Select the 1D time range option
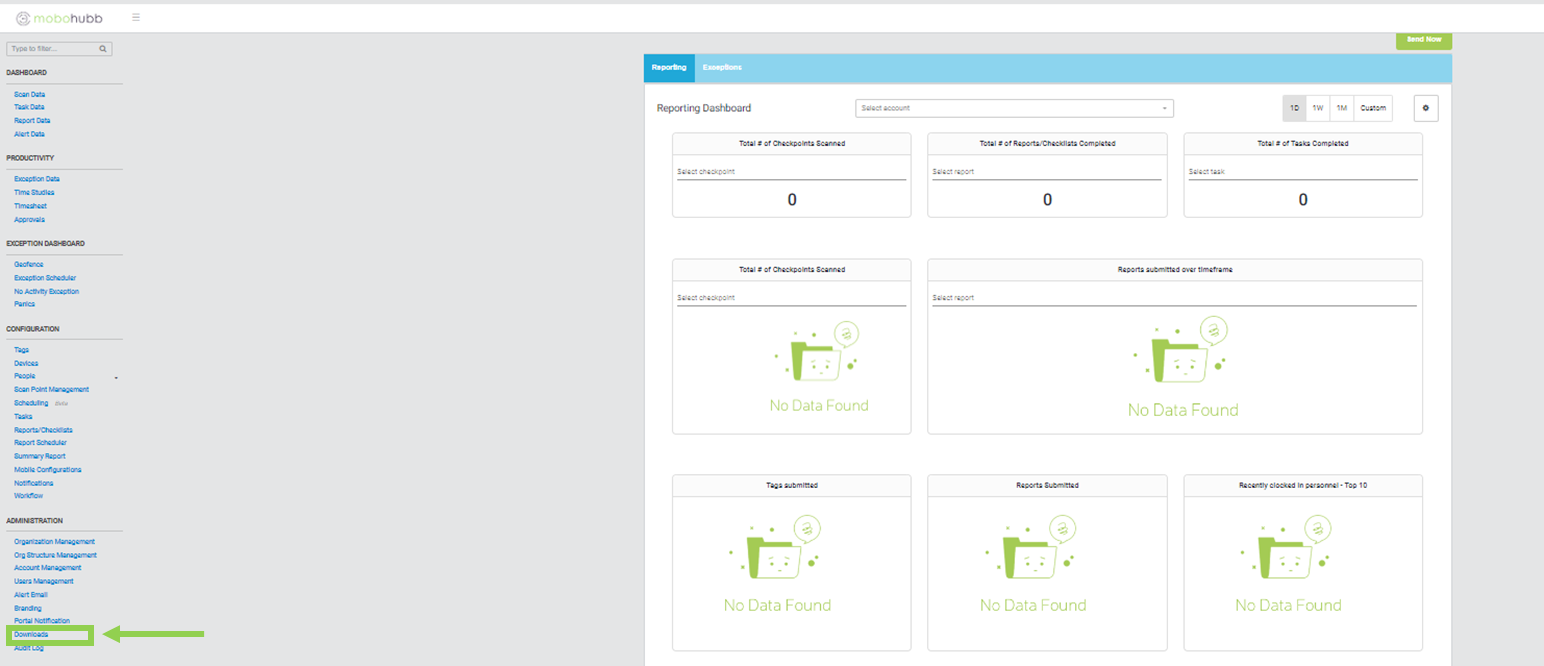1544x666 pixels. pyautogui.click(x=1294, y=108)
